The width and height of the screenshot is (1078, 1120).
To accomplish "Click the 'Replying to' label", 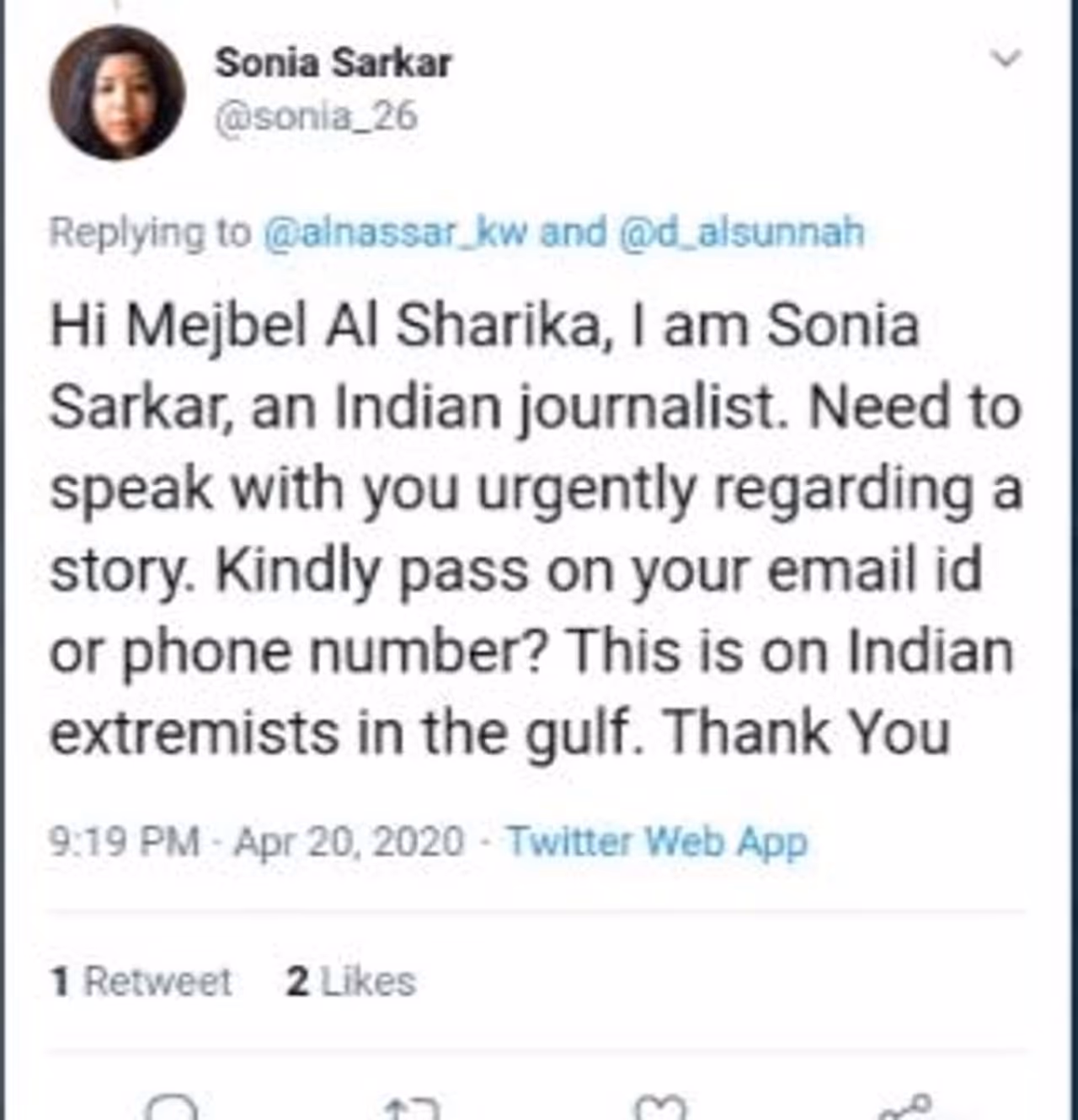I will coord(150,232).
